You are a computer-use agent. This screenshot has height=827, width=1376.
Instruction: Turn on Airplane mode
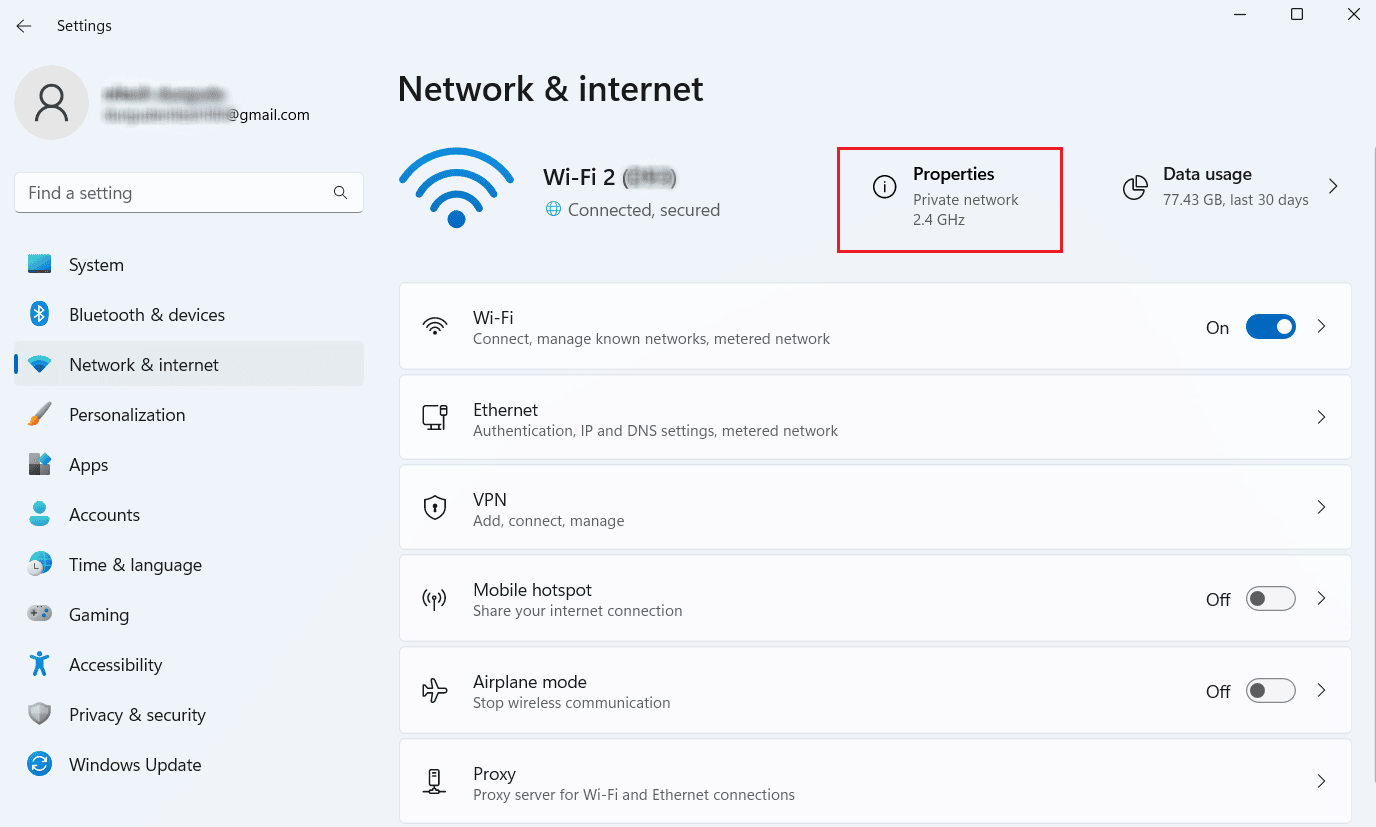click(x=1270, y=690)
